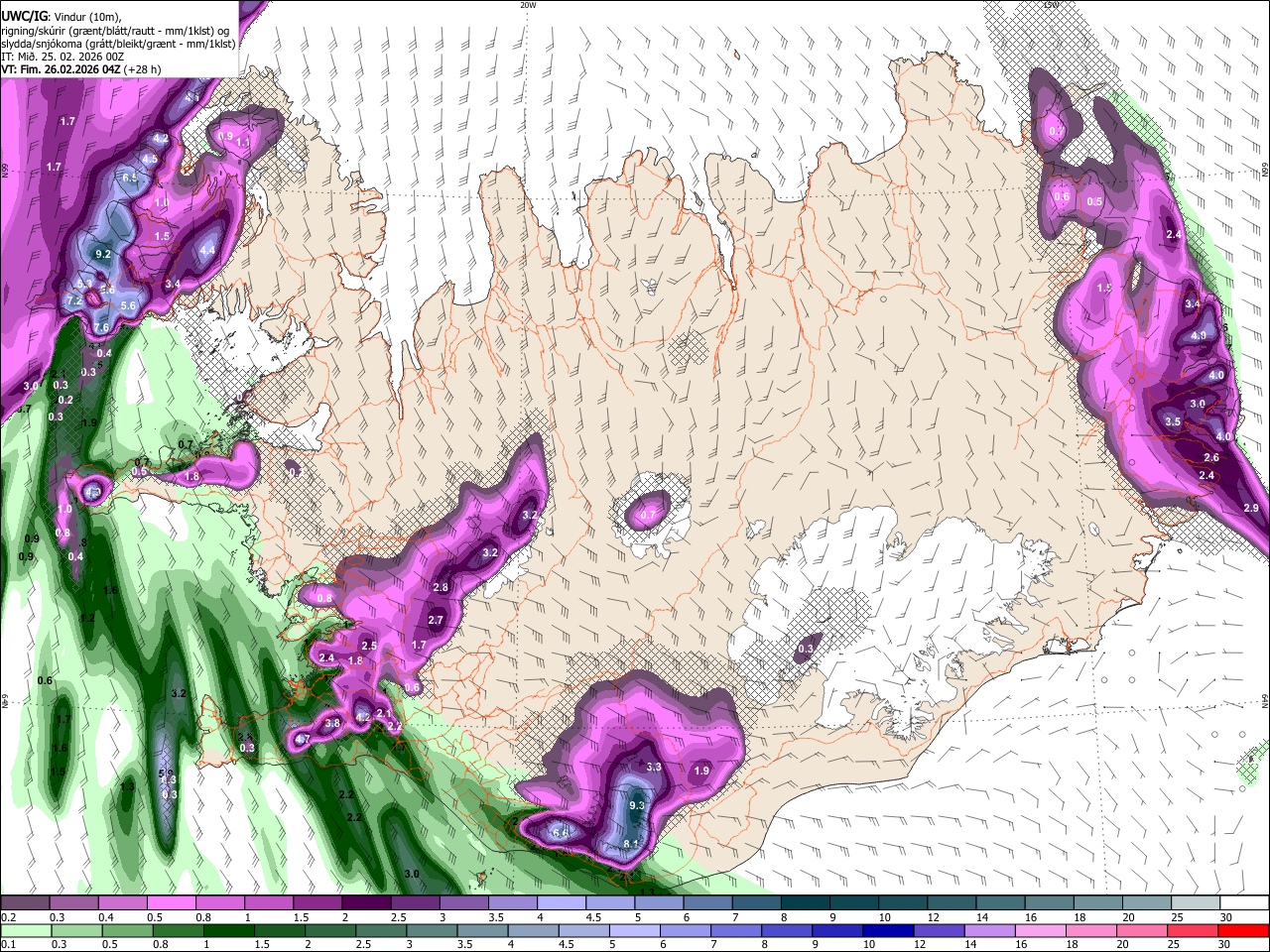Image resolution: width=1270 pixels, height=952 pixels.
Task: Click dark teal snow swatch between 9 and 10
Action: click(x=853, y=903)
